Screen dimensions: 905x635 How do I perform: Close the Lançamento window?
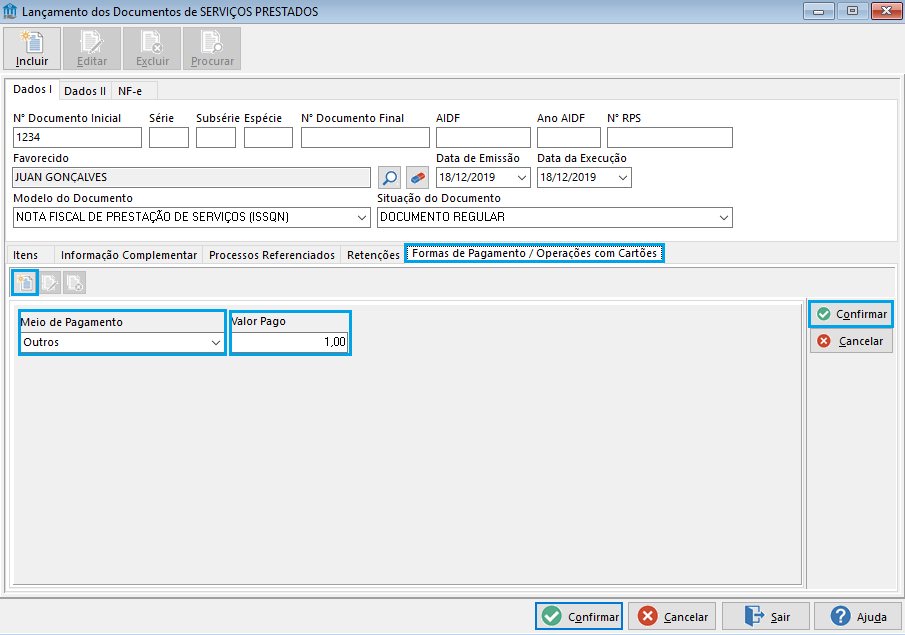pyautogui.click(x=886, y=11)
